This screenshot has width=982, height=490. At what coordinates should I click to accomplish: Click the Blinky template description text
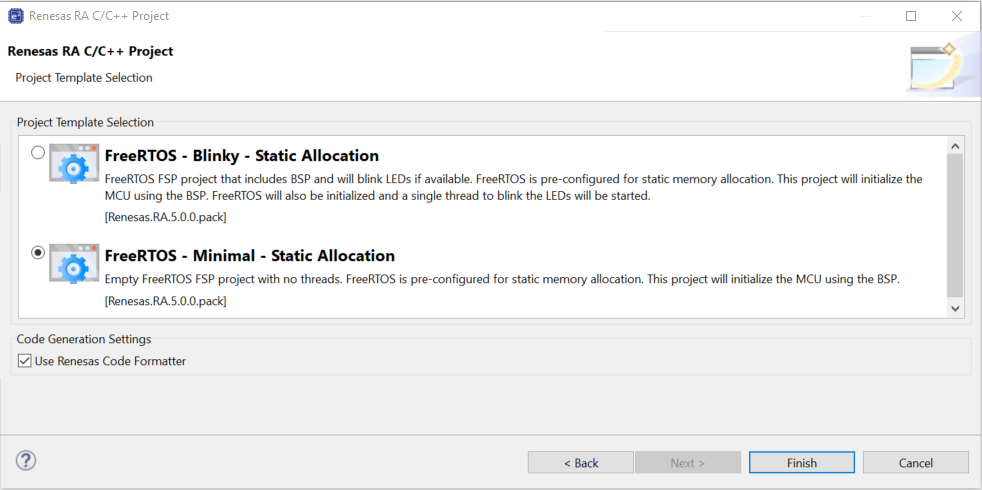coord(514,187)
